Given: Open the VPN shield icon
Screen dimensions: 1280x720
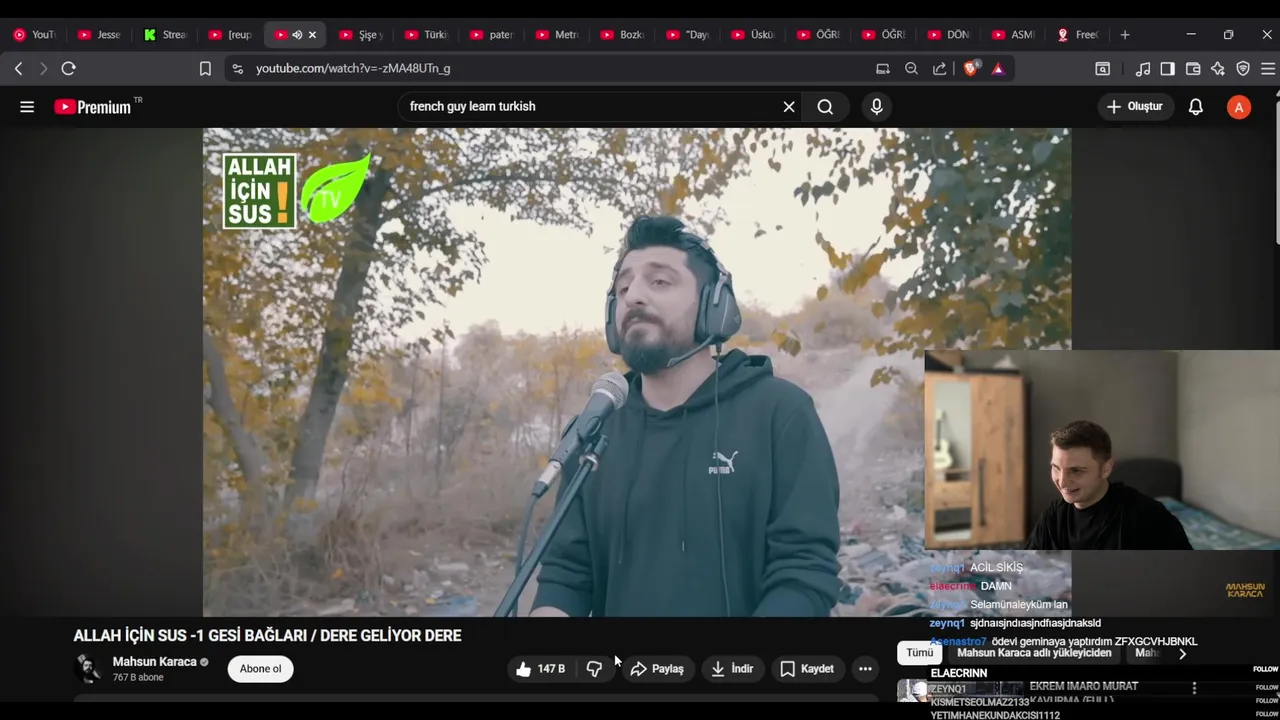Looking at the screenshot, I should pyautogui.click(x=1243, y=69).
